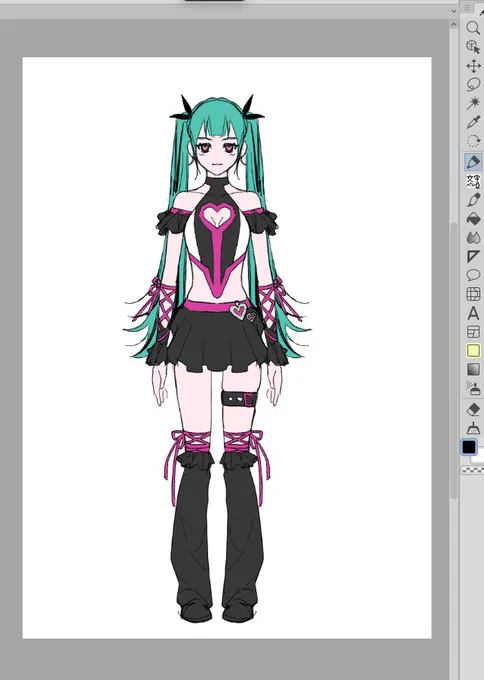Select the Text tool letter A
484x680 pixels.
[473, 313]
